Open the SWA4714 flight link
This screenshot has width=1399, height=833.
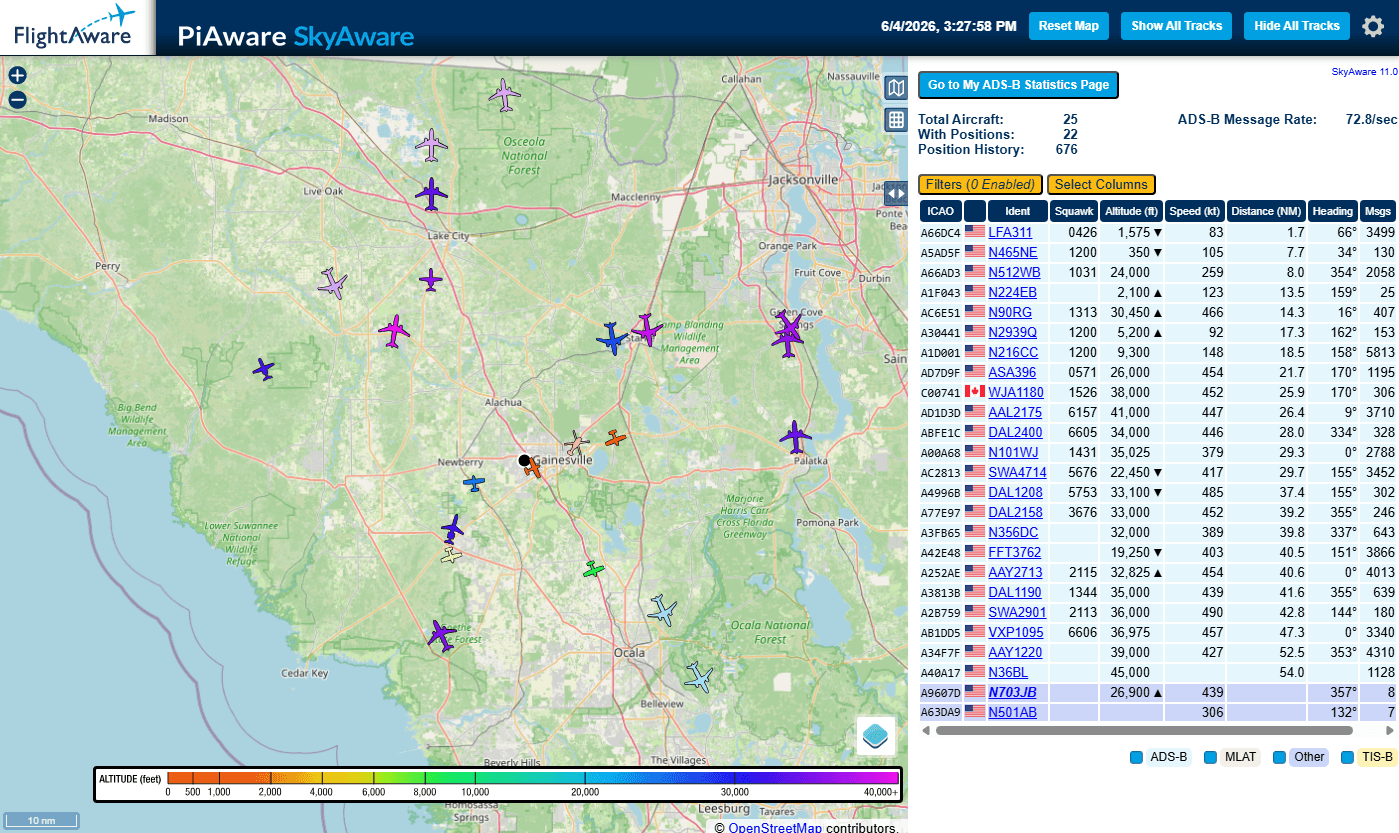click(x=1017, y=472)
